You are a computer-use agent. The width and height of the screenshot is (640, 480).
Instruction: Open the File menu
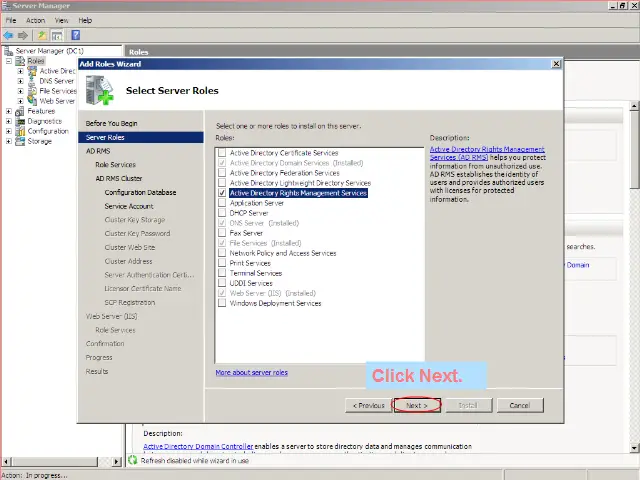(x=11, y=20)
